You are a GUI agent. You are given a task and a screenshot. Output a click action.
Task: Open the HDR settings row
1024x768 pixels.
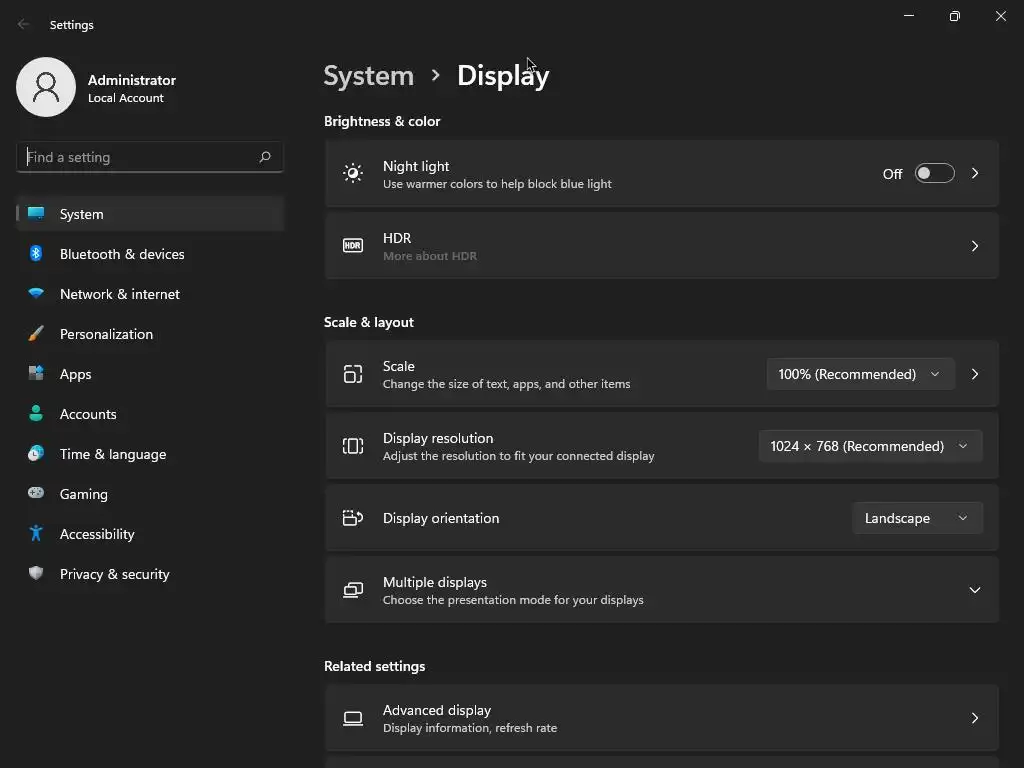pyautogui.click(x=661, y=246)
